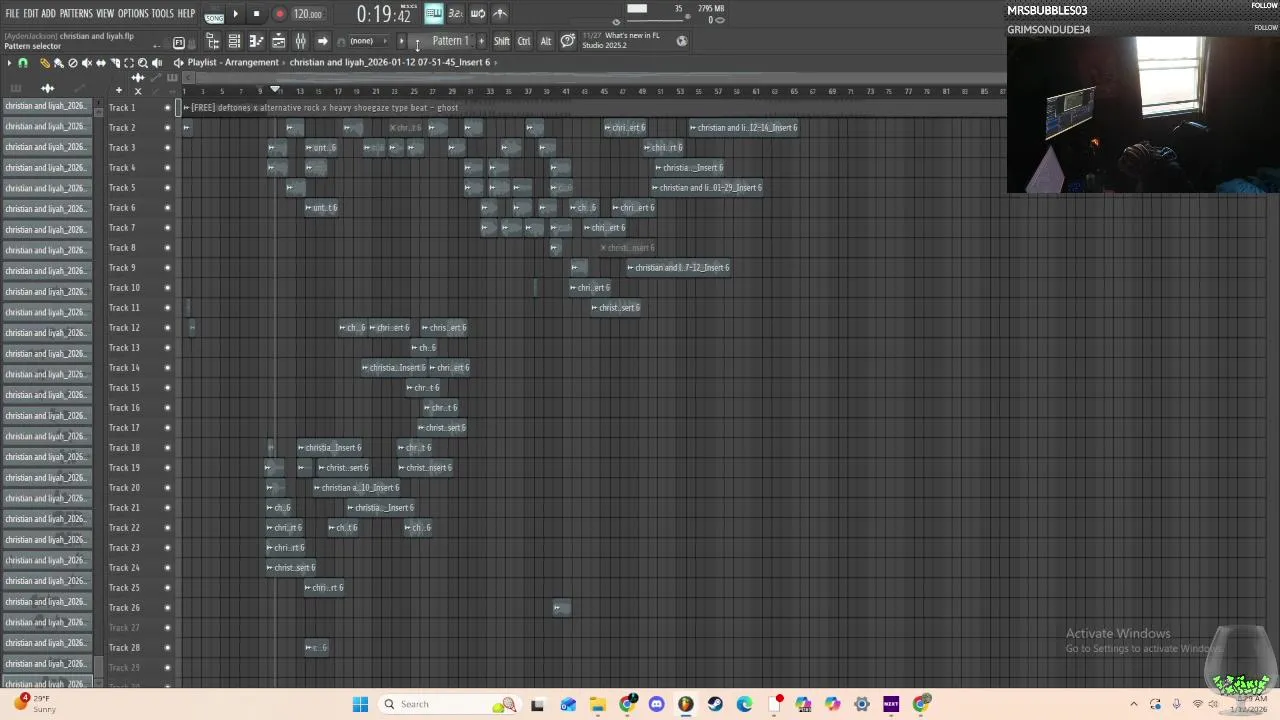The image size is (1280, 720).
Task: Select the Paint brush tool
Action: (x=58, y=63)
